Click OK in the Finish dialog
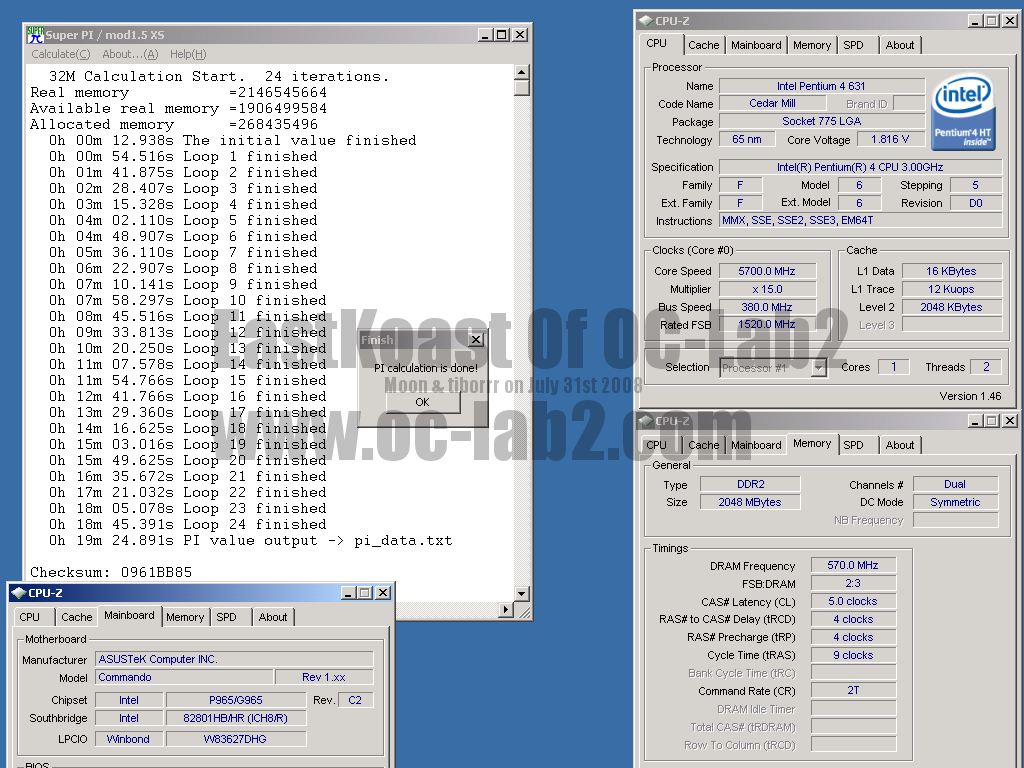This screenshot has width=1024, height=768. (x=423, y=402)
